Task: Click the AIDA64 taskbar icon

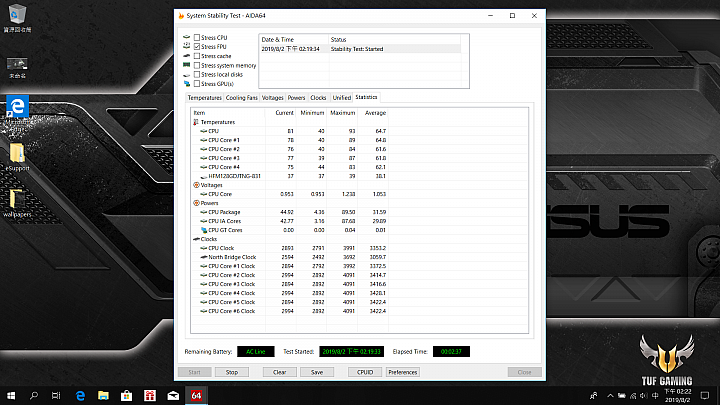Action: coord(196,395)
